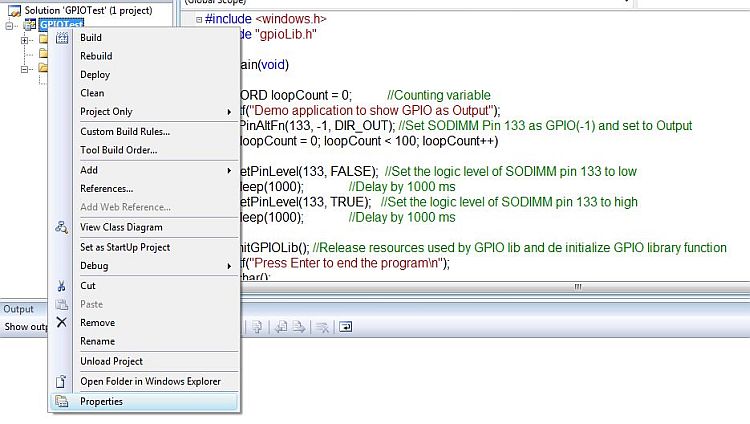Click Go to Previous Message icon in Output

coord(281,327)
